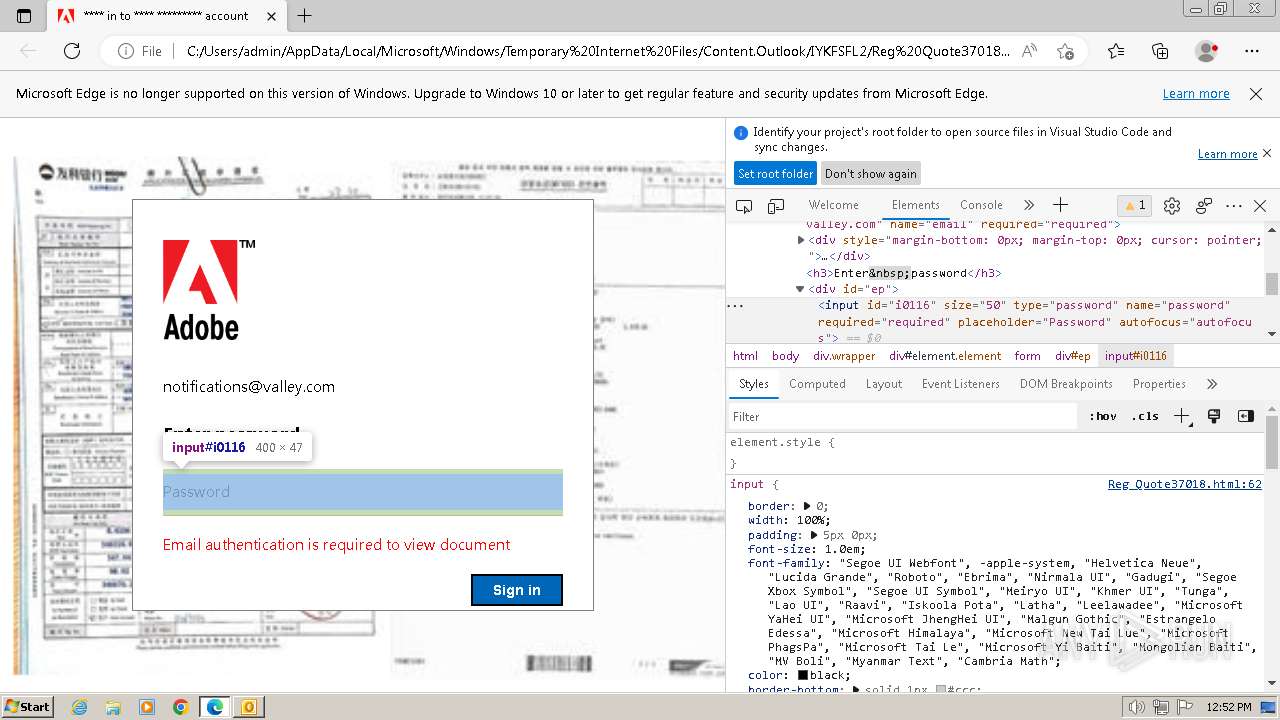Add this page to favorites
This screenshot has width=1280, height=720.
[1065, 51]
